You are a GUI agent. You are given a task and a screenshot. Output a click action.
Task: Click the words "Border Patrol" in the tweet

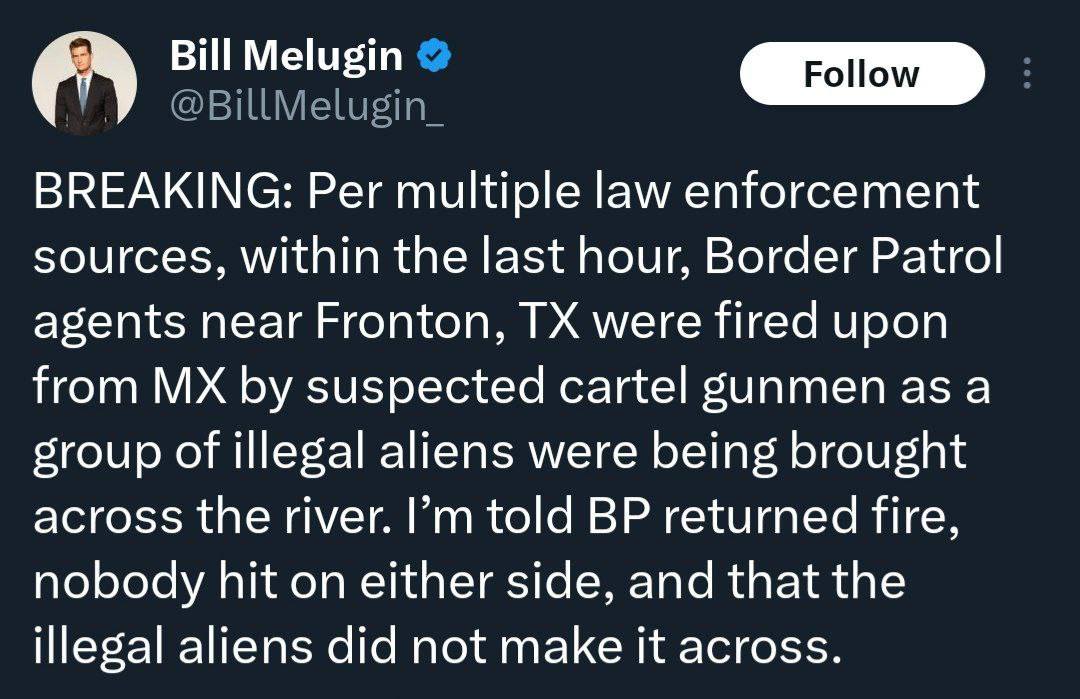[853, 256]
